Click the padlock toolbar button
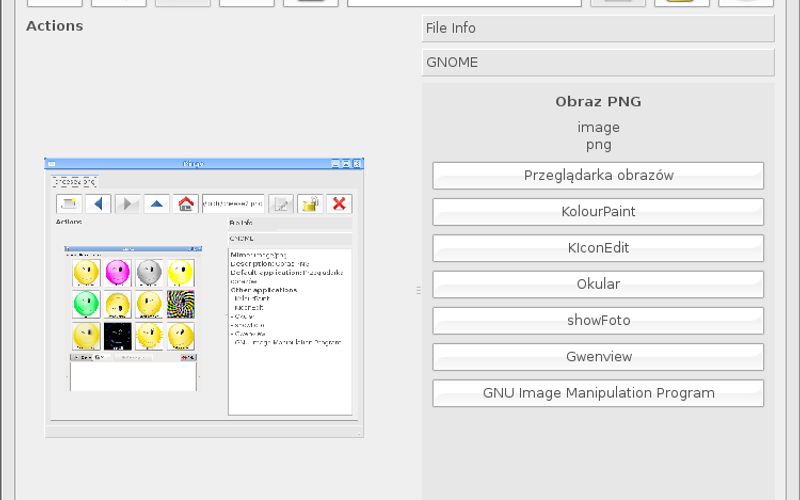Image resolution: width=800 pixels, height=500 pixels. 682,3
